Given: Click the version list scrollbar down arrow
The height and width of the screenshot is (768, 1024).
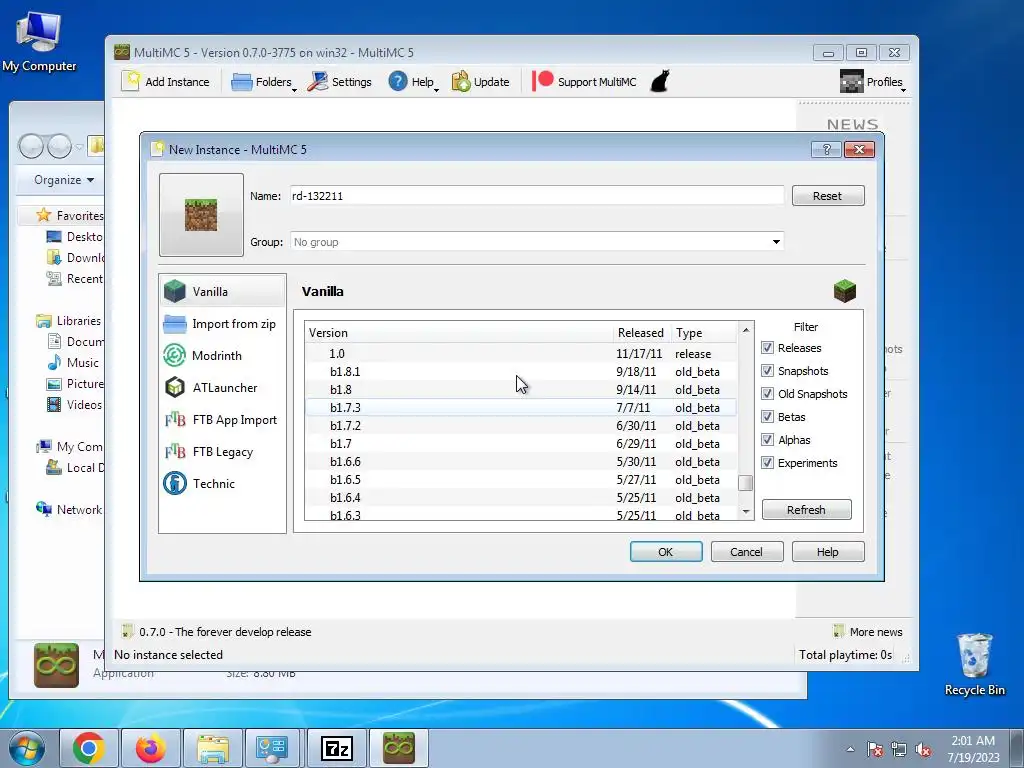Looking at the screenshot, I should click(746, 511).
